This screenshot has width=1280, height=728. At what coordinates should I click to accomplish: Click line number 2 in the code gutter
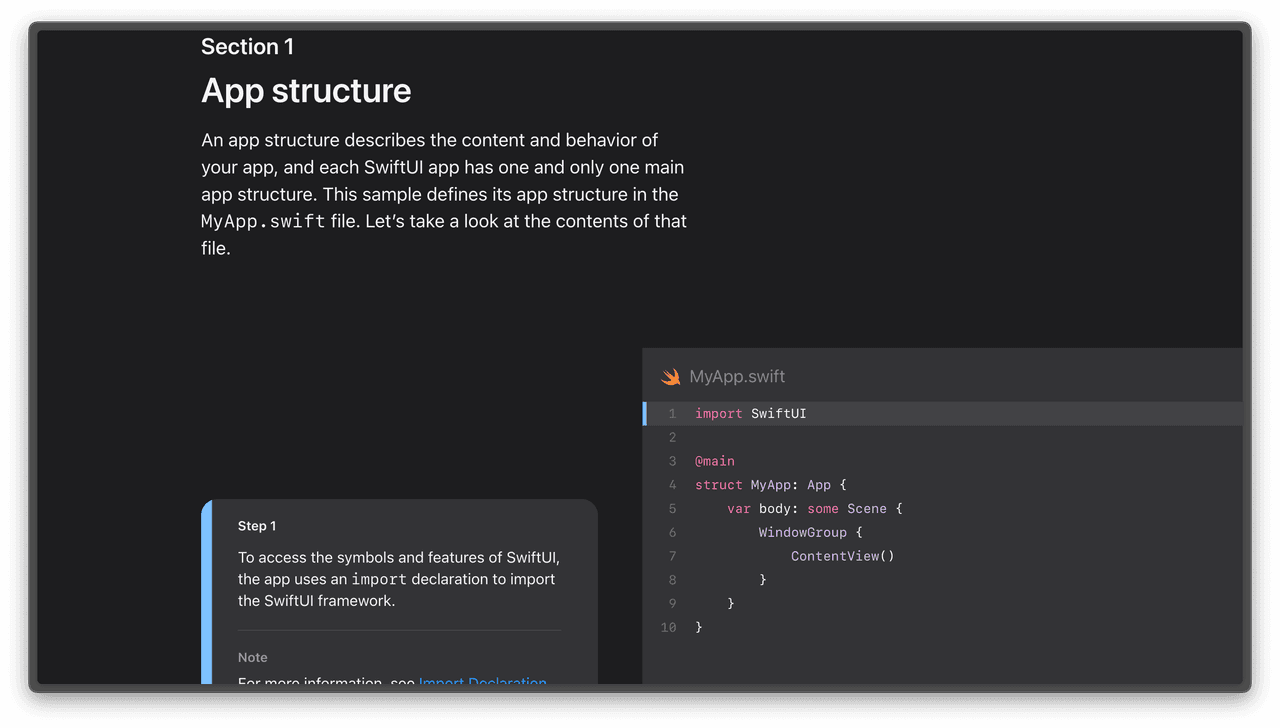672,438
